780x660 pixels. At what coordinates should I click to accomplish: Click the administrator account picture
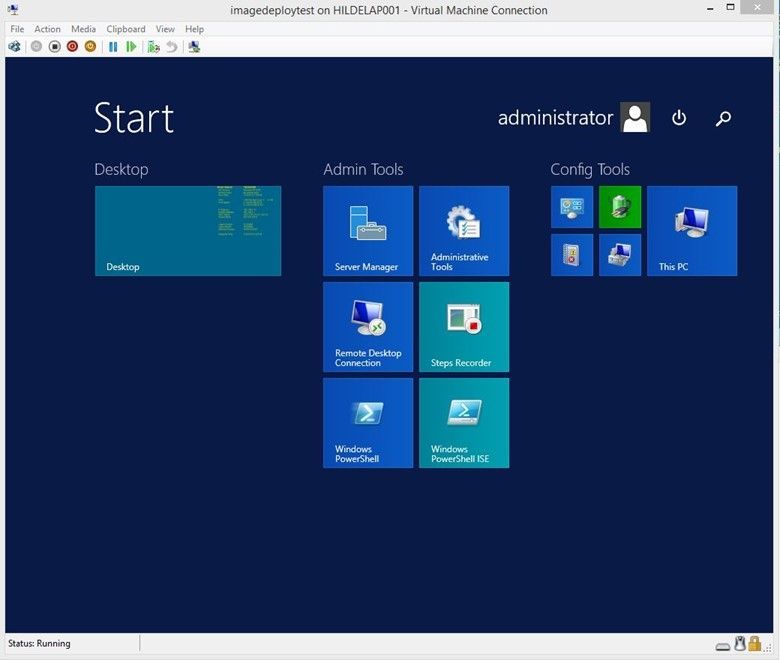(x=635, y=117)
